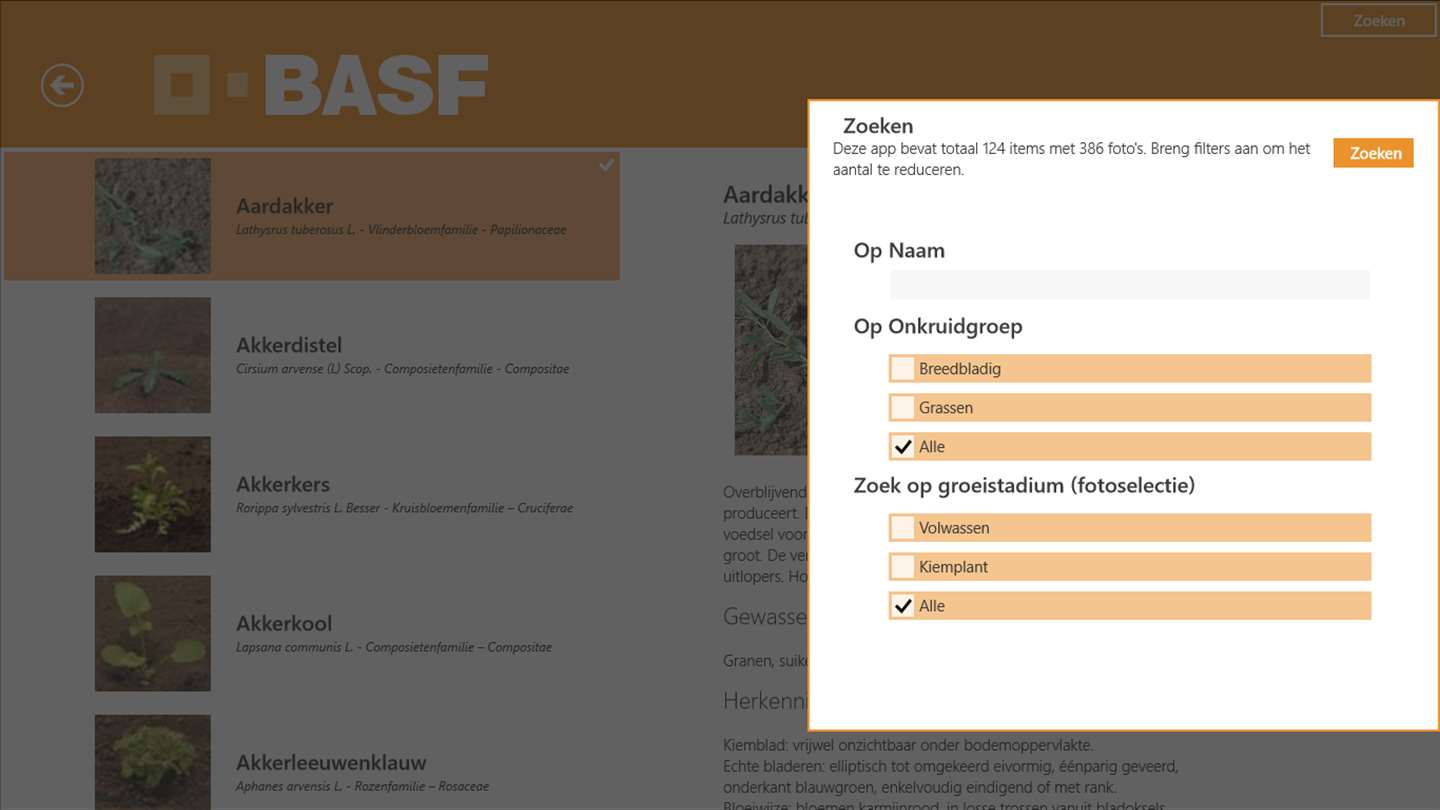Open the Akkerdistel plant thumbnail
The width and height of the screenshot is (1440, 810).
[152, 355]
